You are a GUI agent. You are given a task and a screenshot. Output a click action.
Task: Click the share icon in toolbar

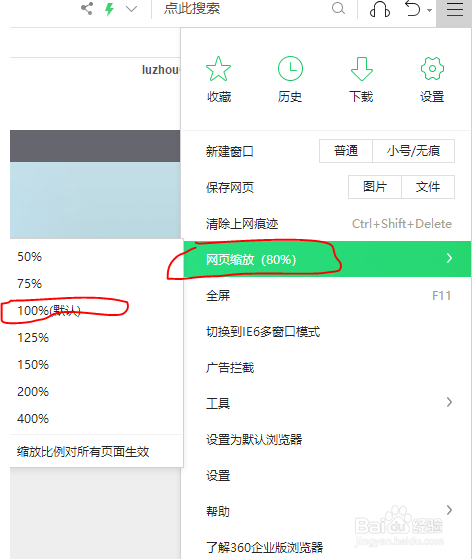coord(87,9)
